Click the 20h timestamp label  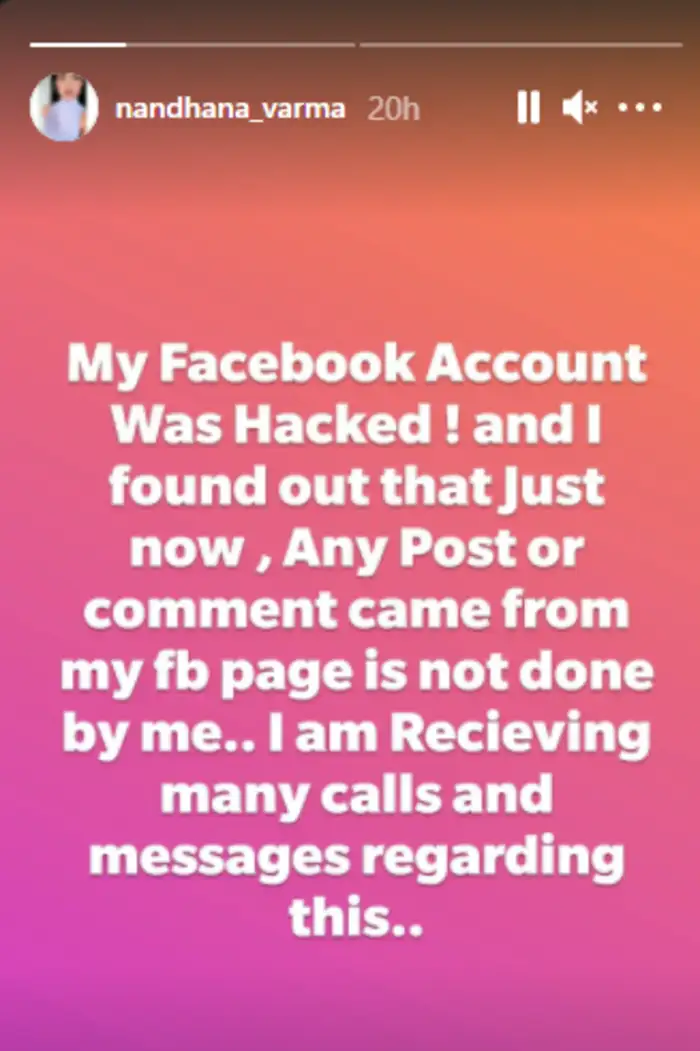[394, 109]
